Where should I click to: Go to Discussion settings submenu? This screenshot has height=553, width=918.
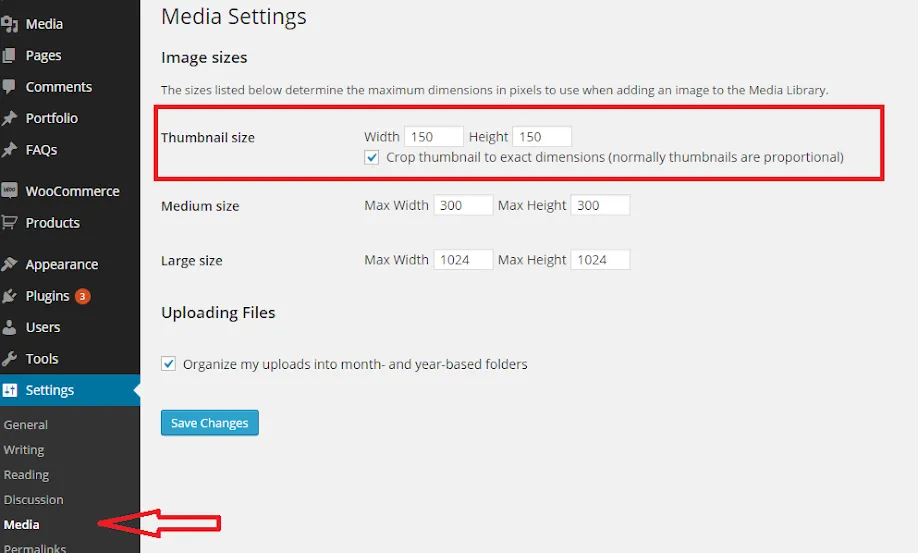coord(33,500)
